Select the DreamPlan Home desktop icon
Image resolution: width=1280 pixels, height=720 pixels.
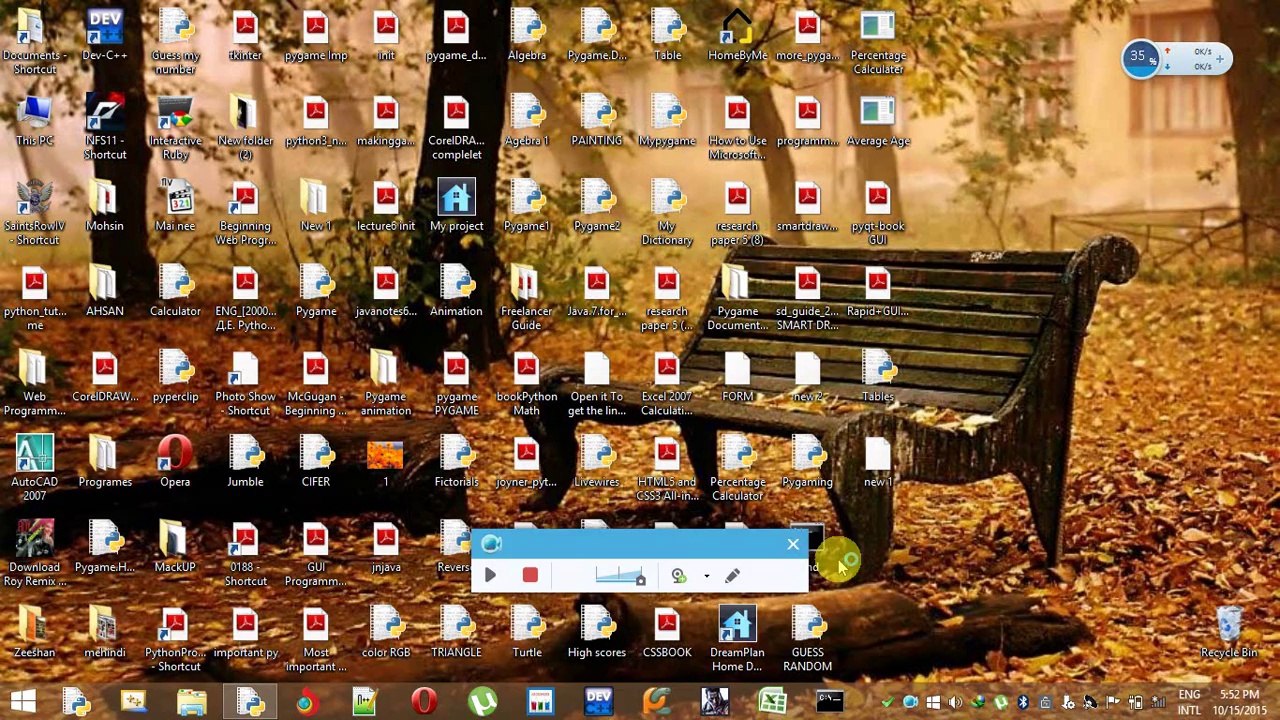click(x=737, y=640)
